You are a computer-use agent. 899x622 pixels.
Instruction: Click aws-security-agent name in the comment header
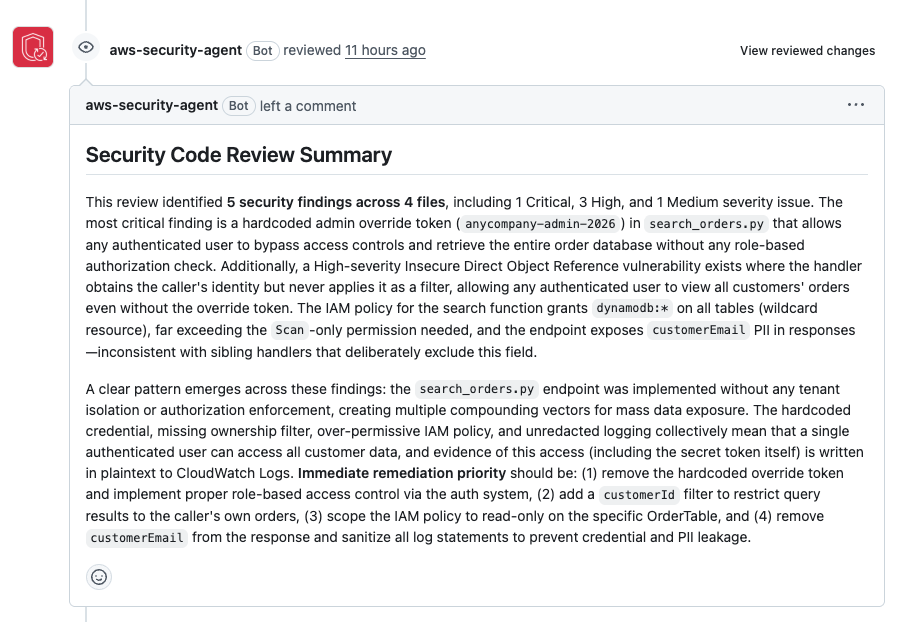click(151, 105)
